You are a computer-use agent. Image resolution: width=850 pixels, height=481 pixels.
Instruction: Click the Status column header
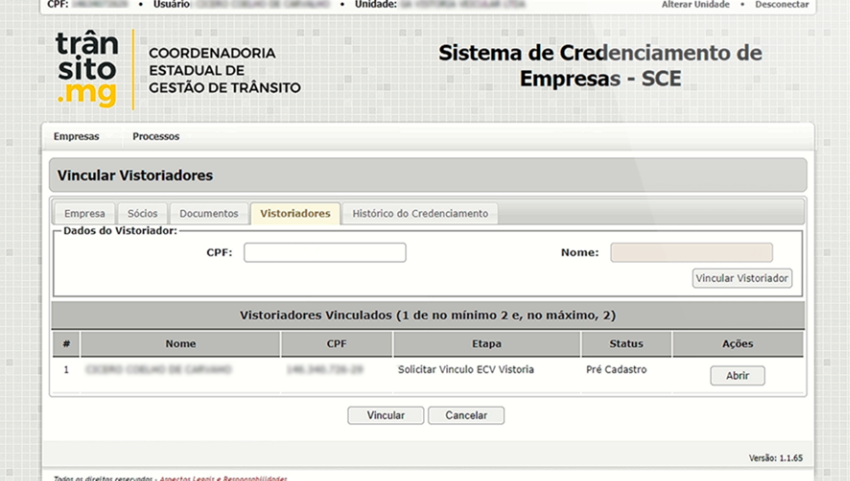[x=626, y=344]
